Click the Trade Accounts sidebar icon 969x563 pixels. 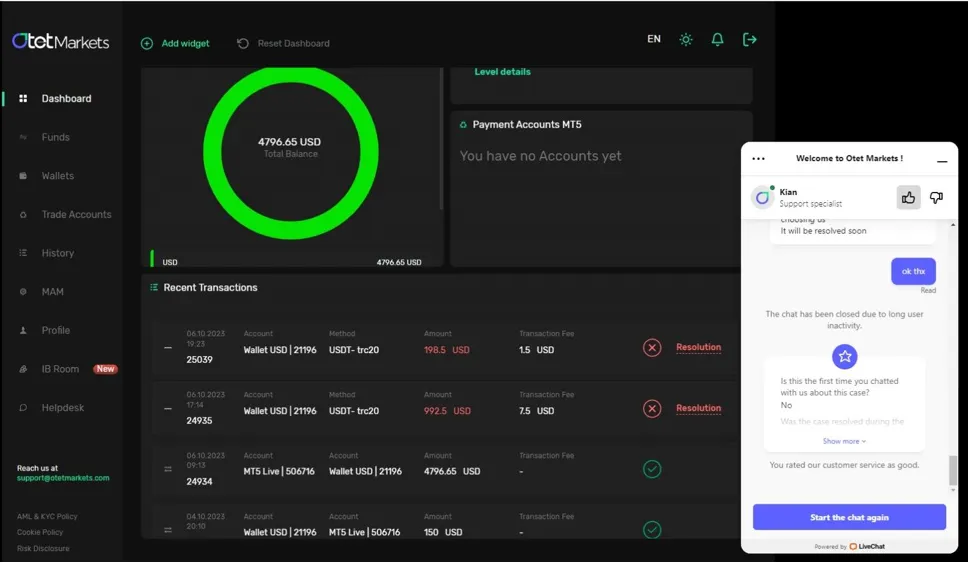tap(23, 214)
